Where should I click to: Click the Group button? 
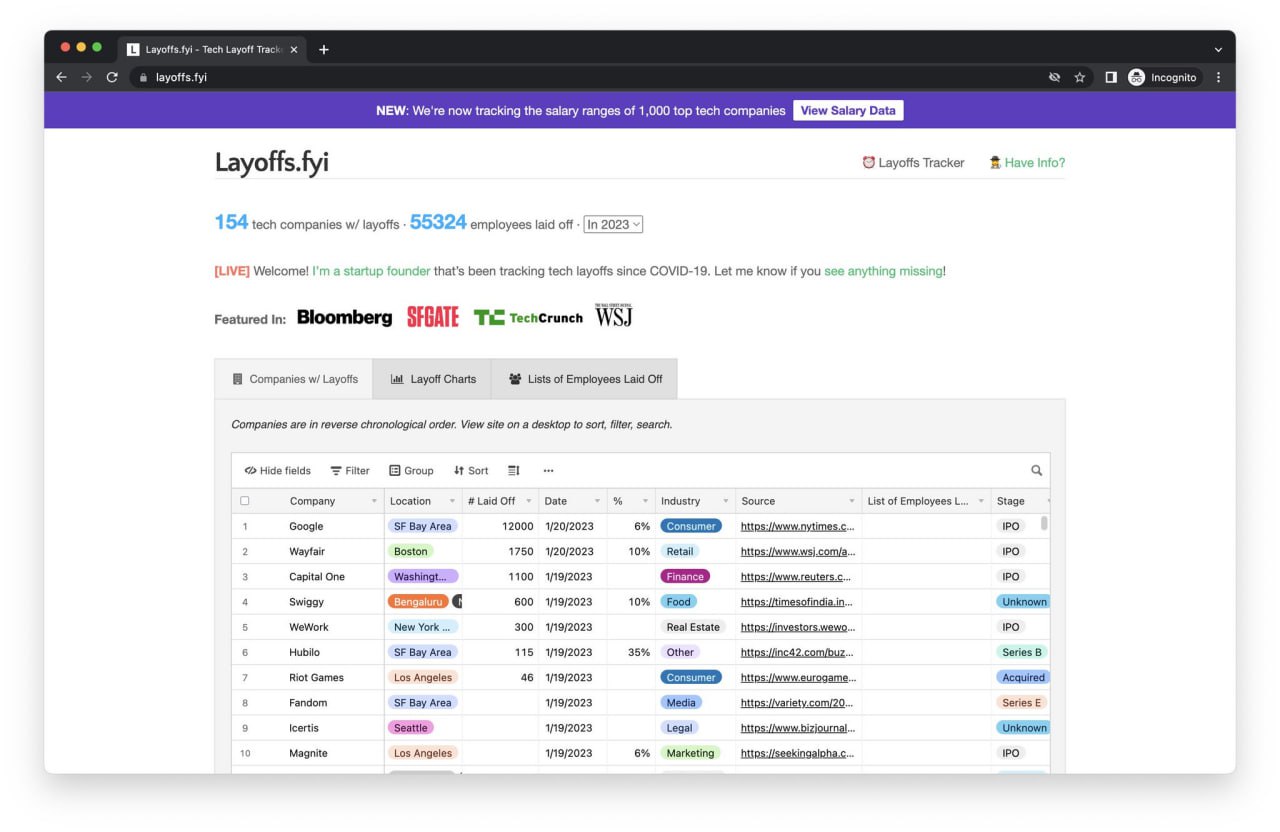pos(411,471)
